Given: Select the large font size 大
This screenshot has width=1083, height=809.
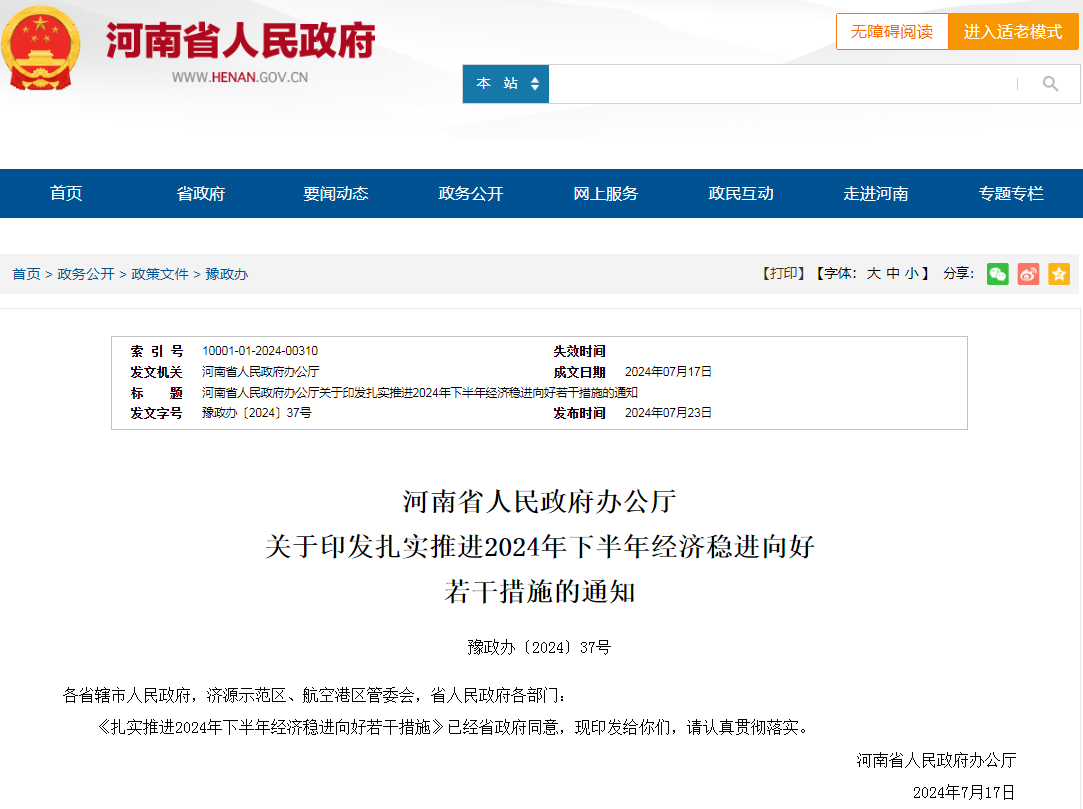Looking at the screenshot, I should [874, 274].
